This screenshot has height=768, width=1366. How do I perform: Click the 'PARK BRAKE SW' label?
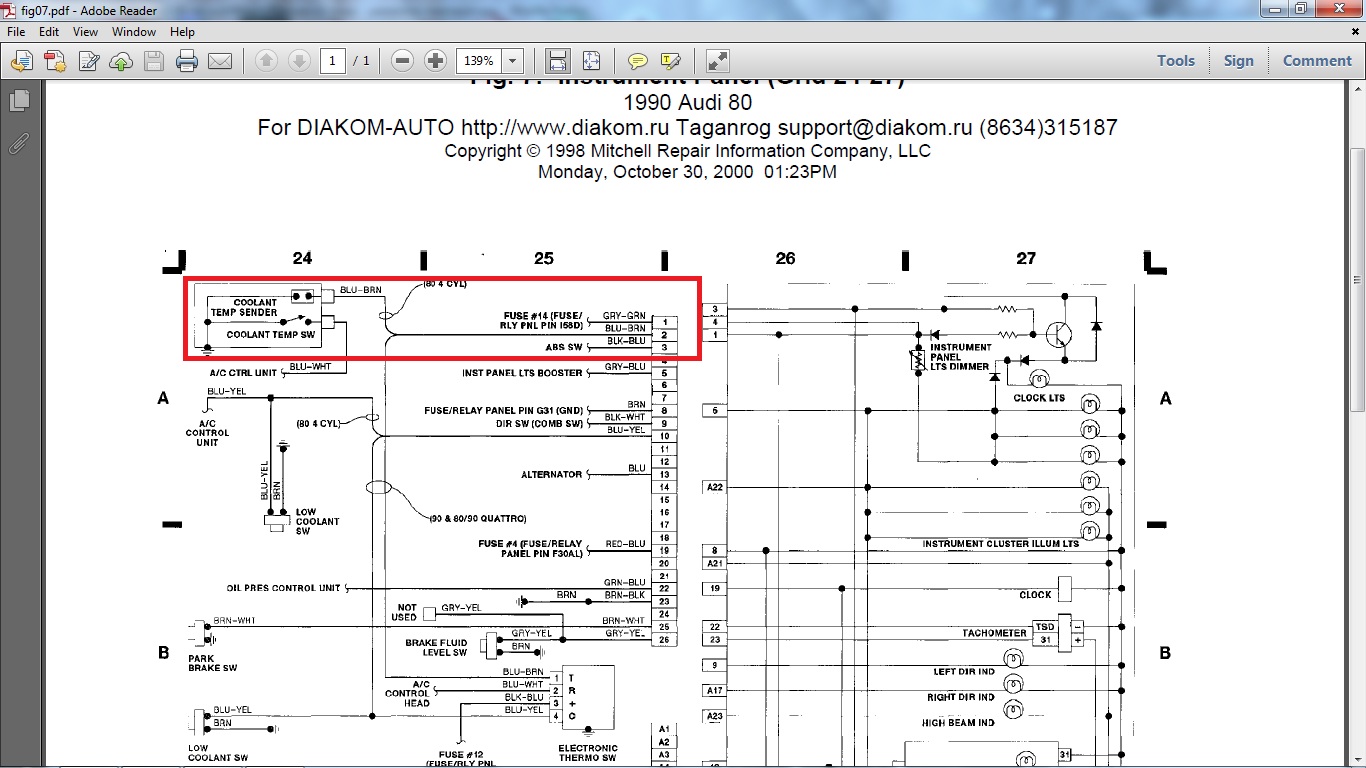(212, 664)
